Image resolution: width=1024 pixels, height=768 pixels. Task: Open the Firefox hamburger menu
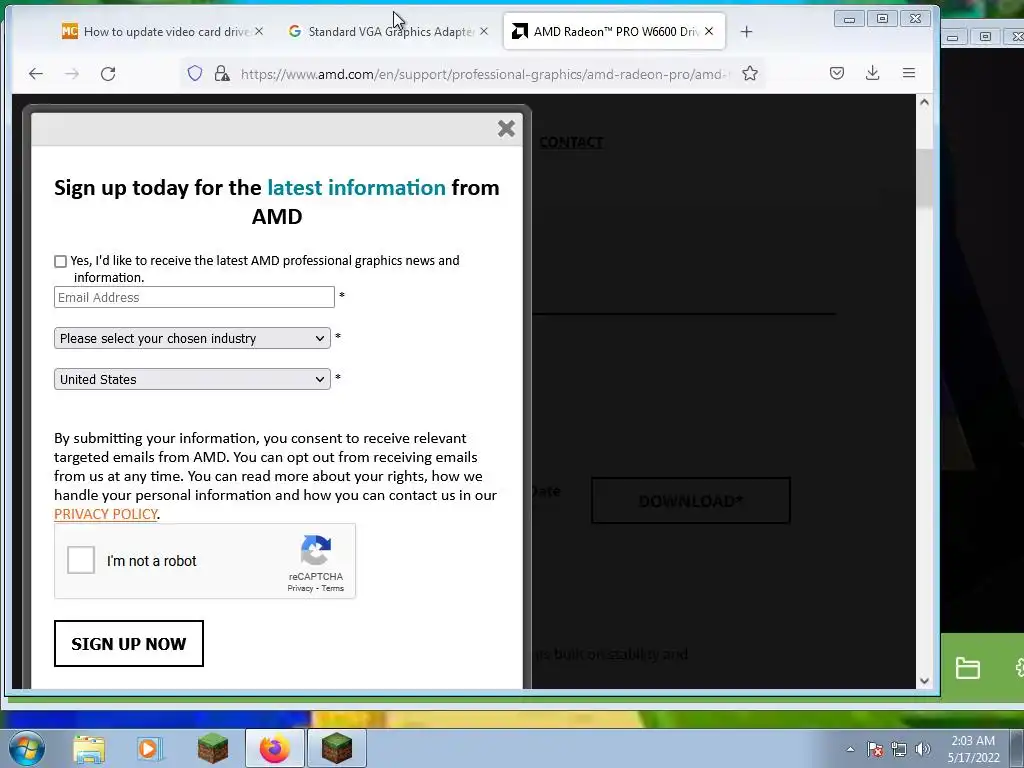click(x=908, y=73)
